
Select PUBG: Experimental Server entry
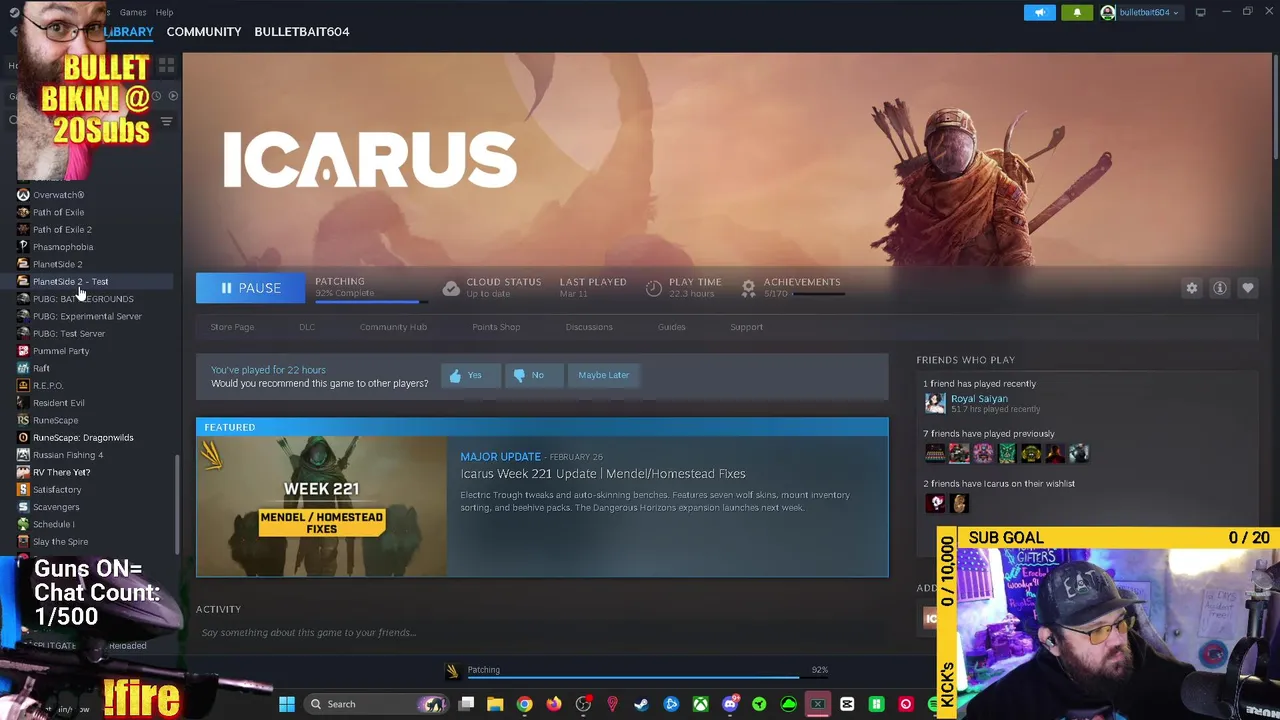pos(87,316)
